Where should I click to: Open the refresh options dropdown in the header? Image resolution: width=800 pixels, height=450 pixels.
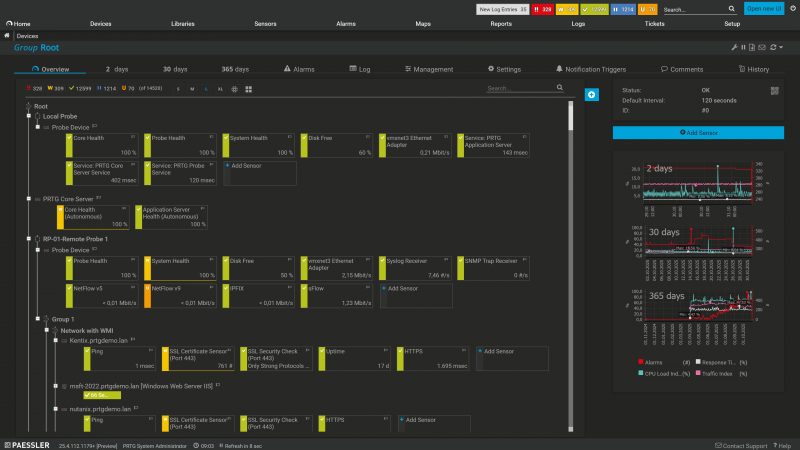click(776, 47)
